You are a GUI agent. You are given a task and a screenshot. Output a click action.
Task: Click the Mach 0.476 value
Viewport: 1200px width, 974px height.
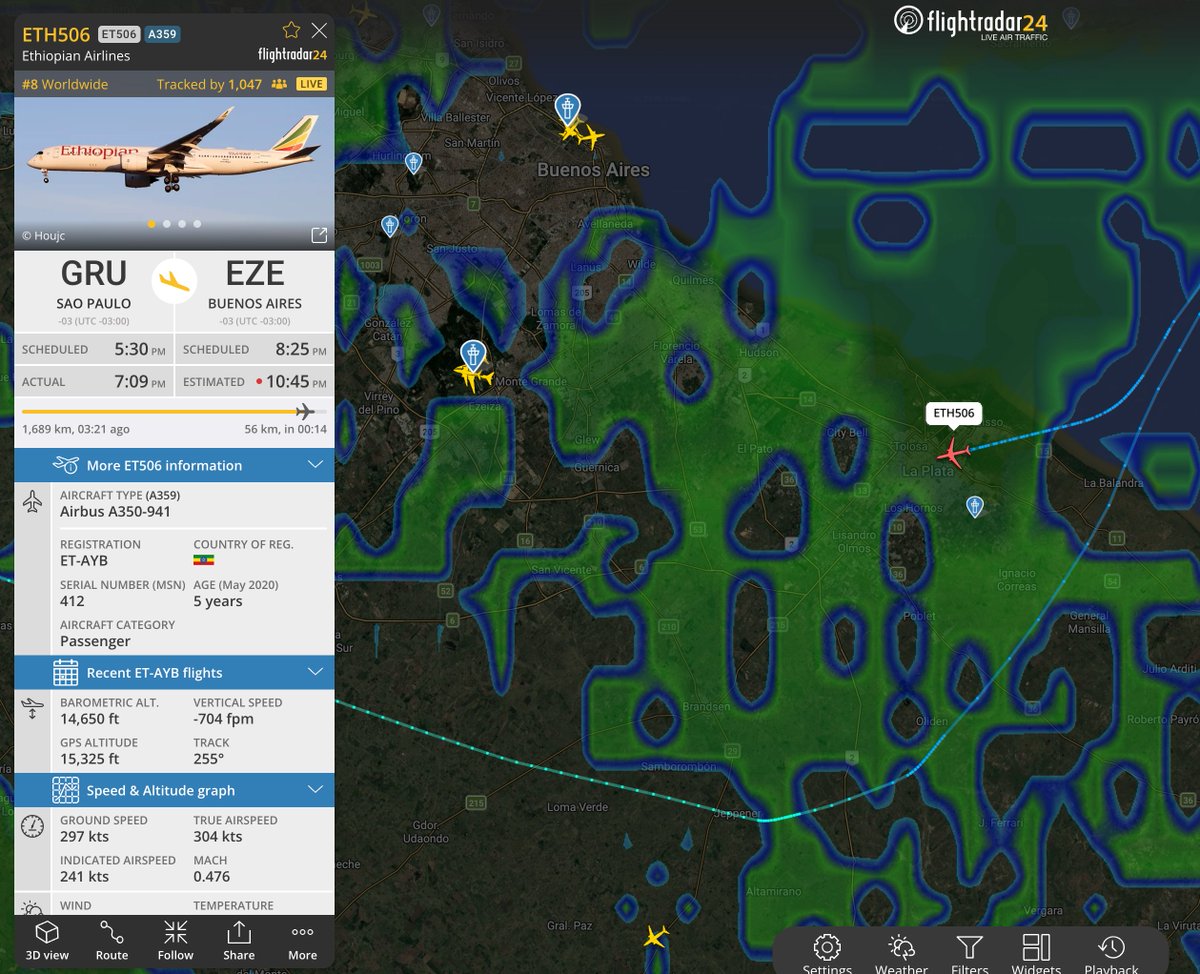[x=212, y=876]
